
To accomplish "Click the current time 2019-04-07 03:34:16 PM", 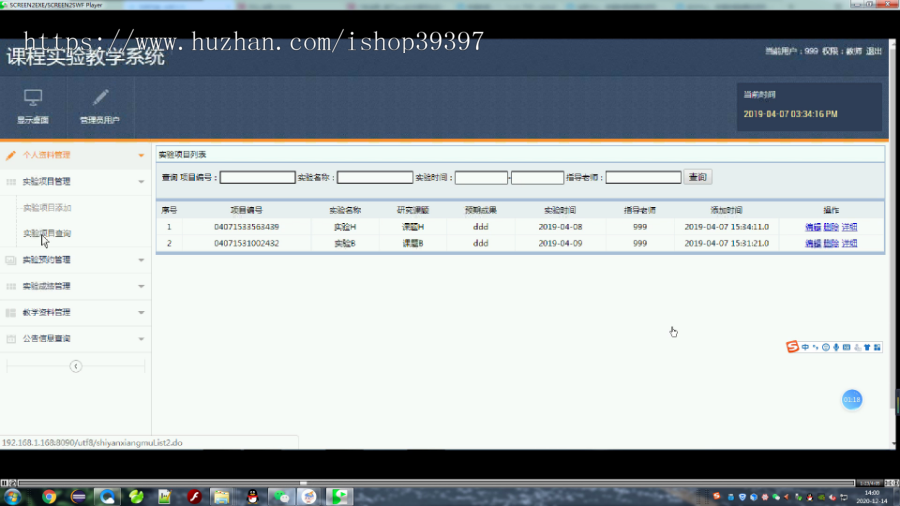I will (790, 114).
